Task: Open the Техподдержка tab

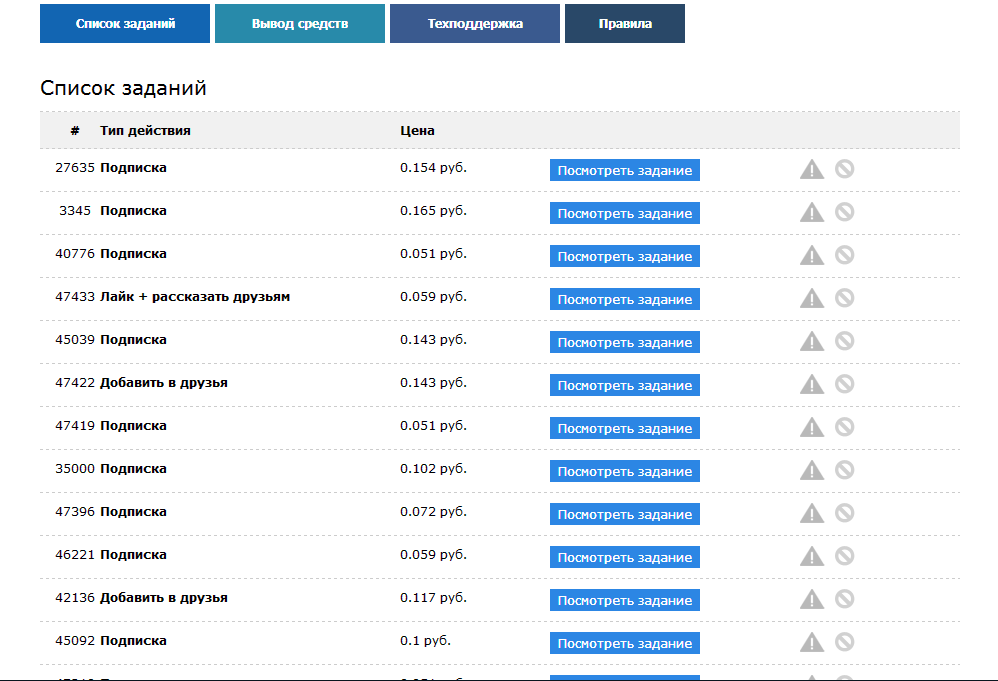Action: pyautogui.click(x=475, y=24)
